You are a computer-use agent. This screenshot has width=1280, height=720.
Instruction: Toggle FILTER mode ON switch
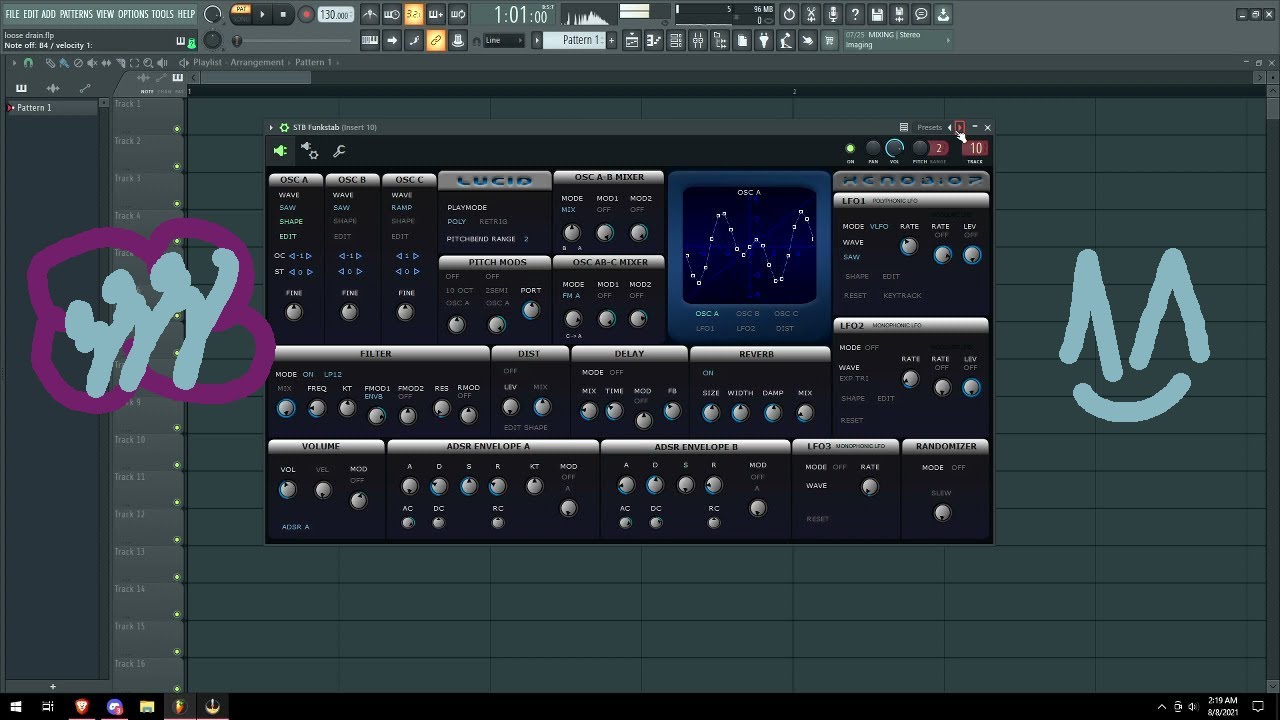click(308, 375)
